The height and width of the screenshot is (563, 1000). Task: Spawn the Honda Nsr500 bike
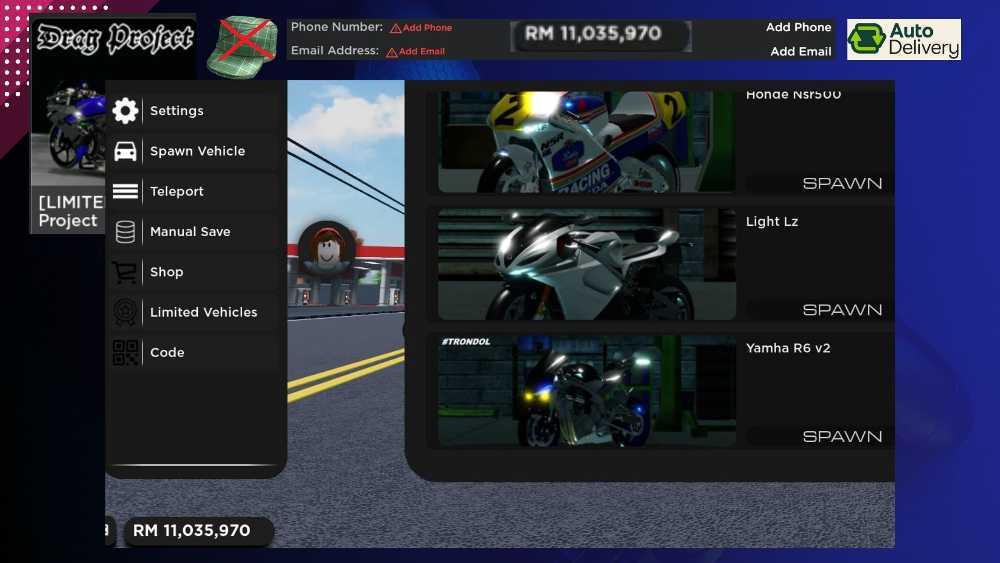click(842, 184)
